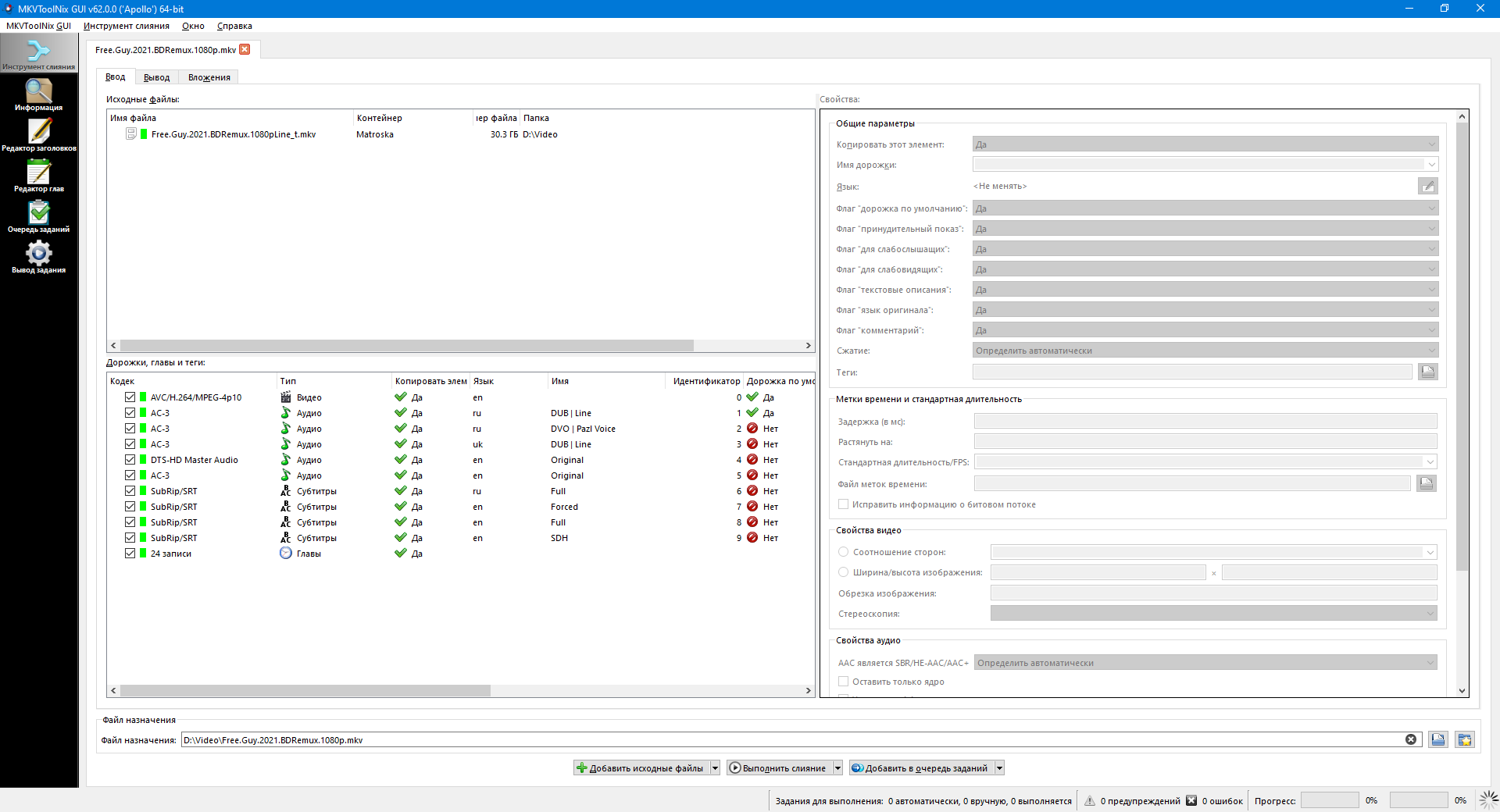Clear the destination file path
The image size is (1500, 812).
coord(1411,739)
